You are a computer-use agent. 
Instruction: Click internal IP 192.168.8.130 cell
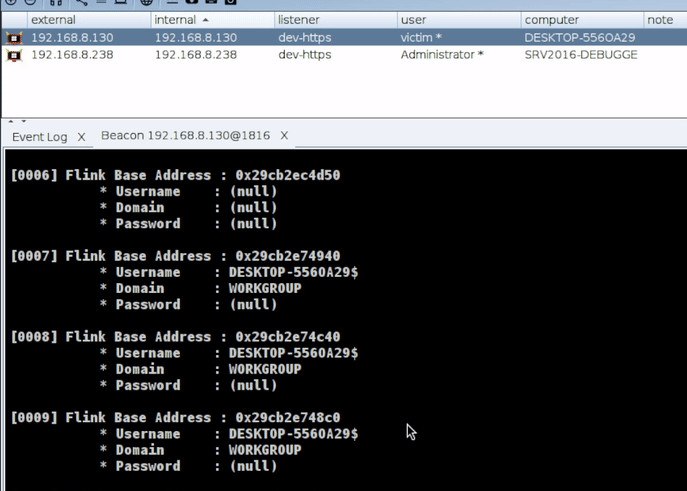click(196, 38)
